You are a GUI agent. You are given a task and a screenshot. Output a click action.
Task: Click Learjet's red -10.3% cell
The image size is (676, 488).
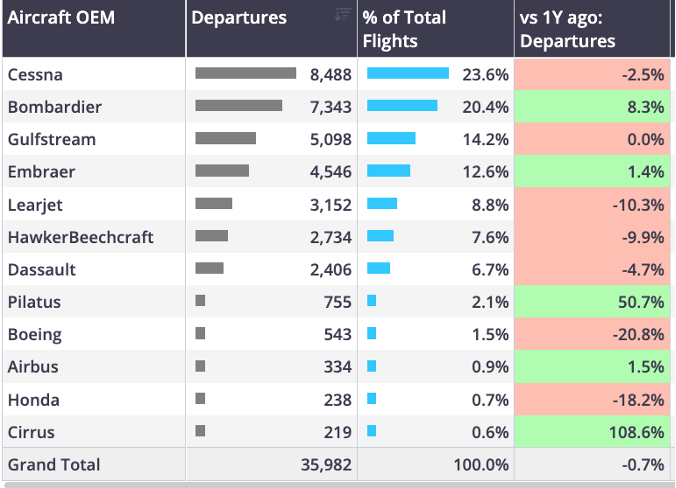pyautogui.click(x=591, y=205)
